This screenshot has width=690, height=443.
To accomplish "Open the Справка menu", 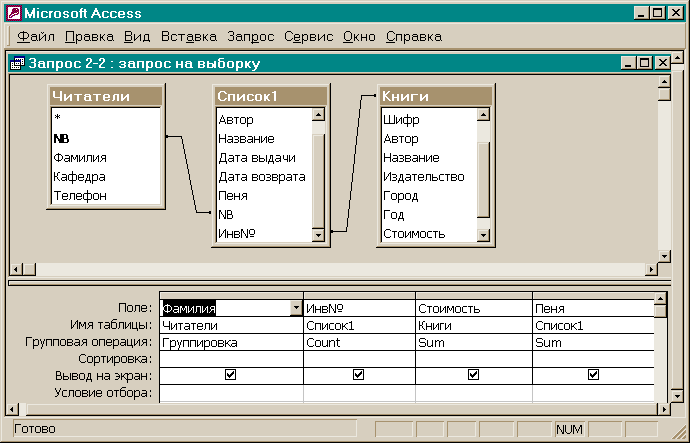I will click(414, 37).
